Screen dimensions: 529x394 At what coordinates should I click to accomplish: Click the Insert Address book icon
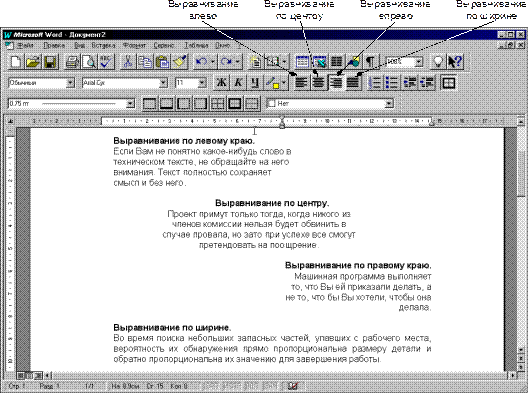pyautogui.click(x=273, y=62)
